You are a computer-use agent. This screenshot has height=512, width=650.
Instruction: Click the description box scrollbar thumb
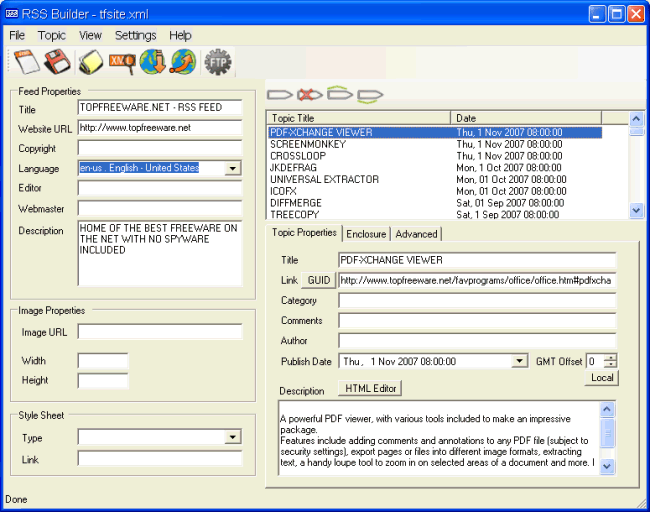click(607, 433)
